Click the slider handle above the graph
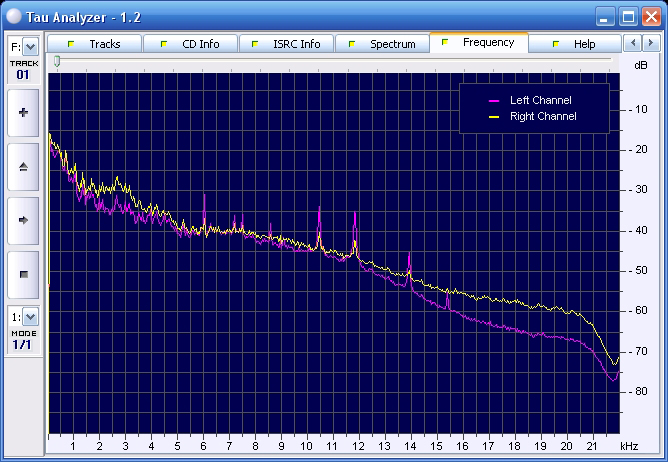Screen dimensions: 668x462 [57, 61]
